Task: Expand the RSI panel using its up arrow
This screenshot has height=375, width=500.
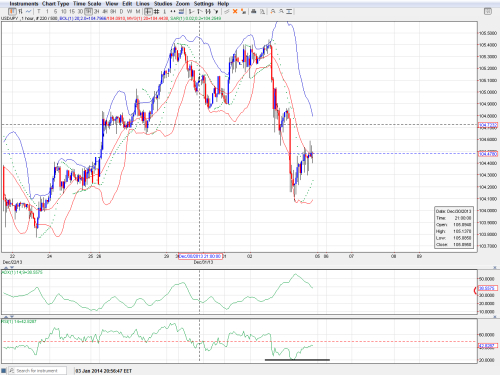Action: pyautogui.click(x=5, y=316)
